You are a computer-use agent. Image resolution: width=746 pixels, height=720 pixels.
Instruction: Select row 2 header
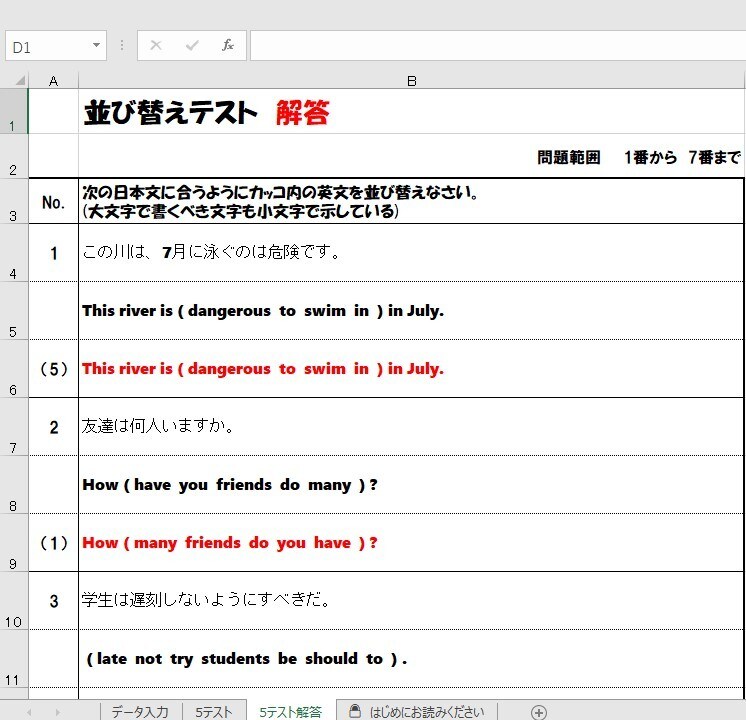[14, 156]
